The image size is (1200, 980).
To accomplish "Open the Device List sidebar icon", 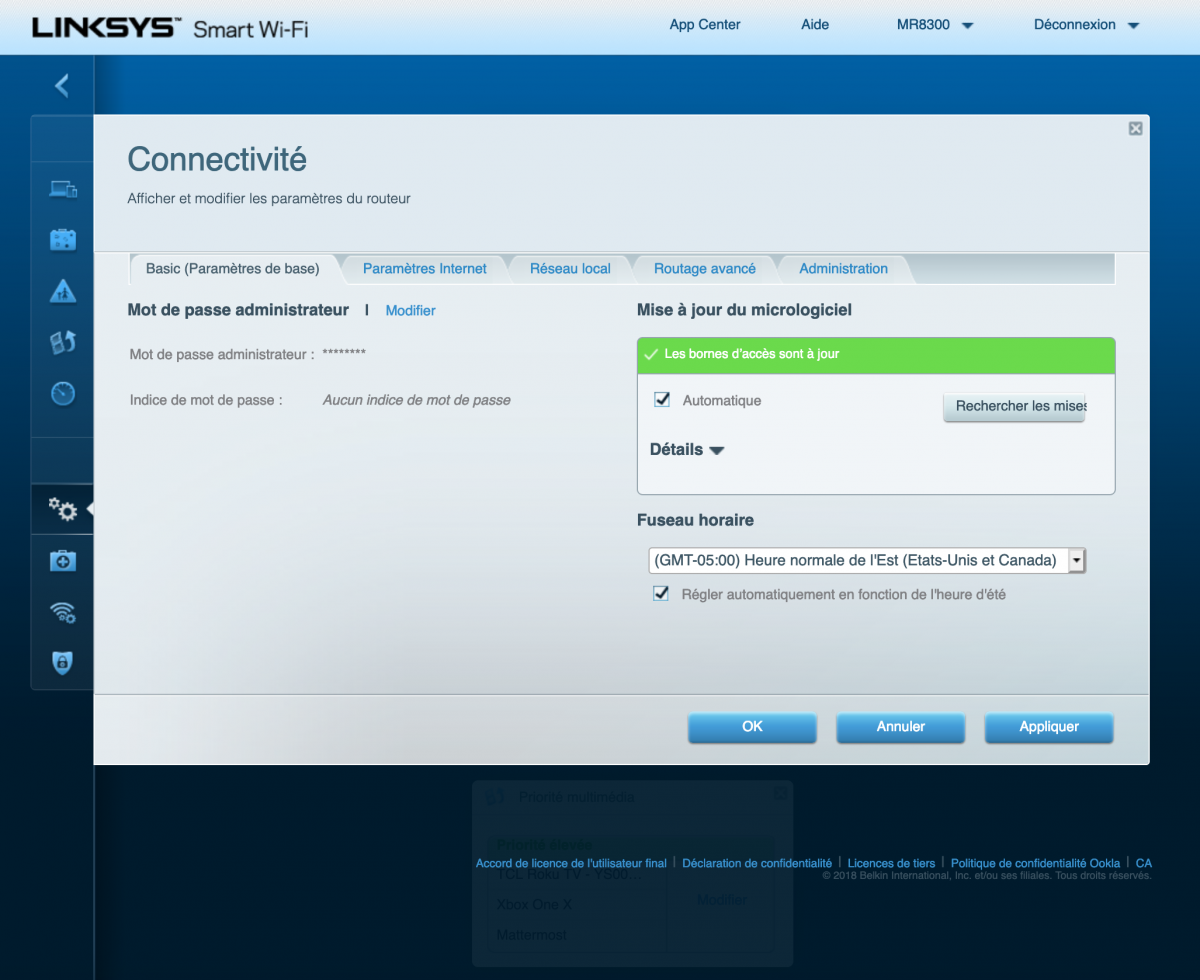I will pyautogui.click(x=63, y=188).
